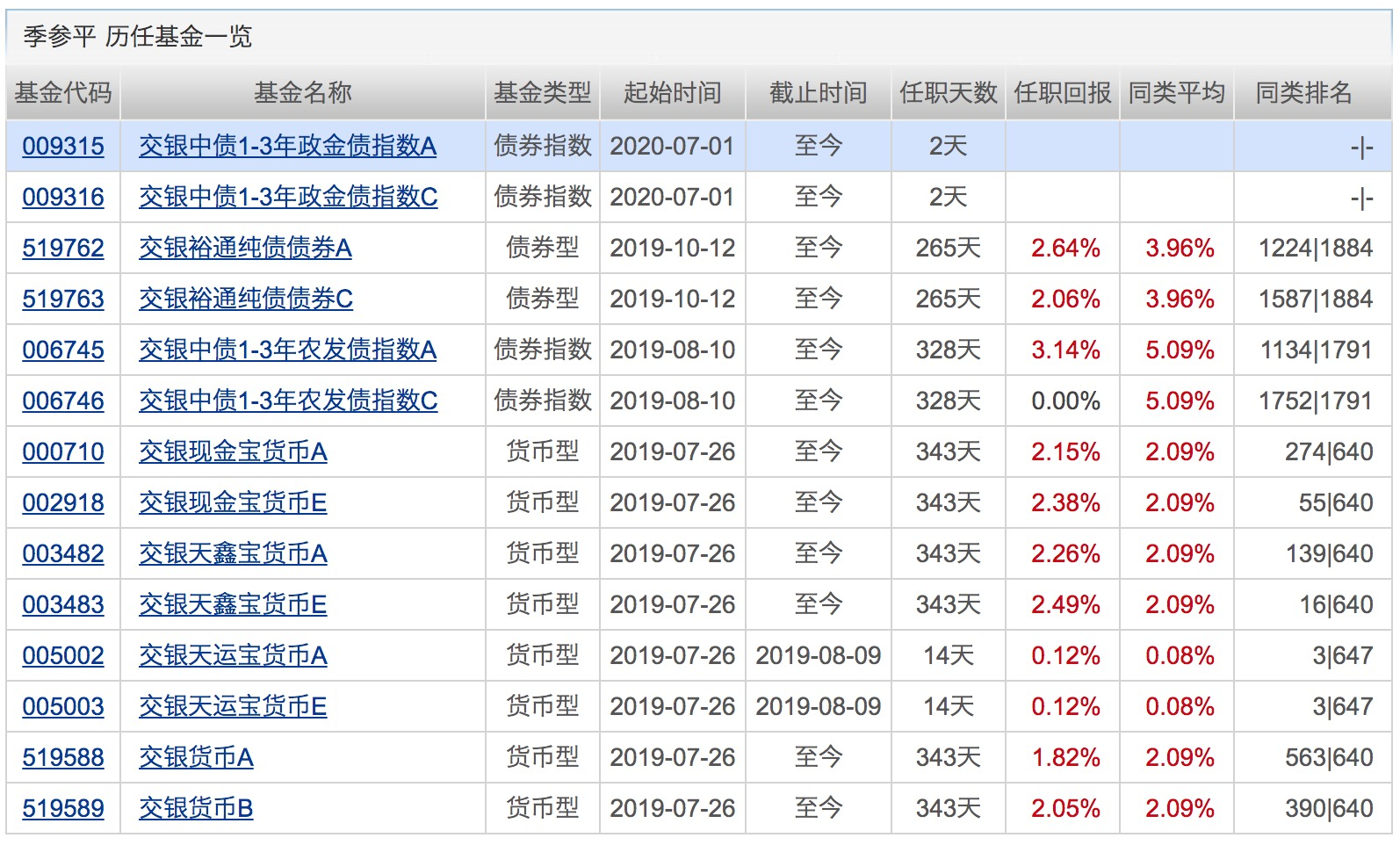Click the 任职回报 column header

1063,92
